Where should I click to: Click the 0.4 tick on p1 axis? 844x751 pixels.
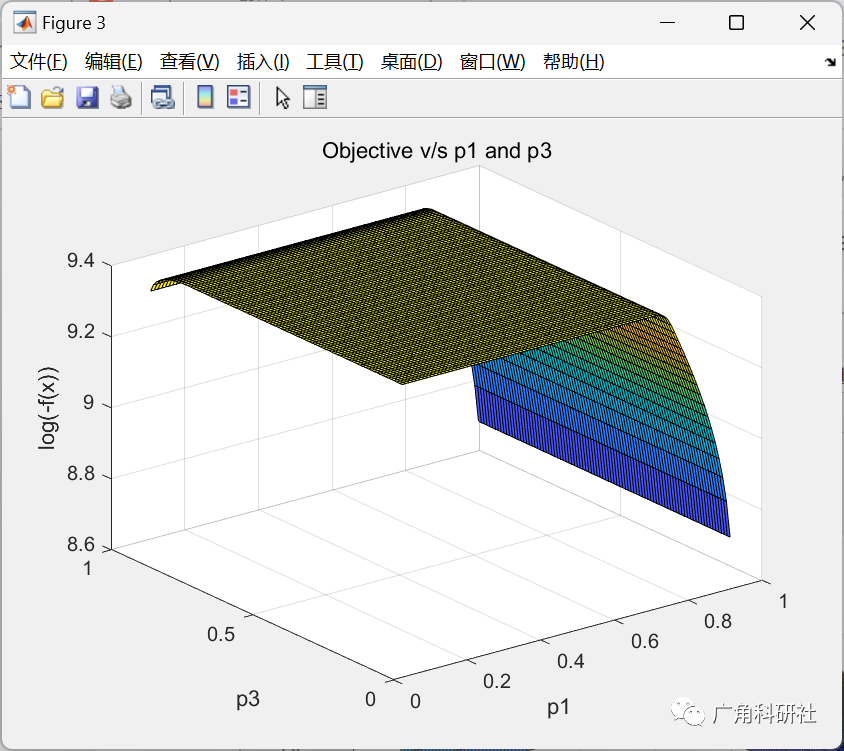(571, 661)
